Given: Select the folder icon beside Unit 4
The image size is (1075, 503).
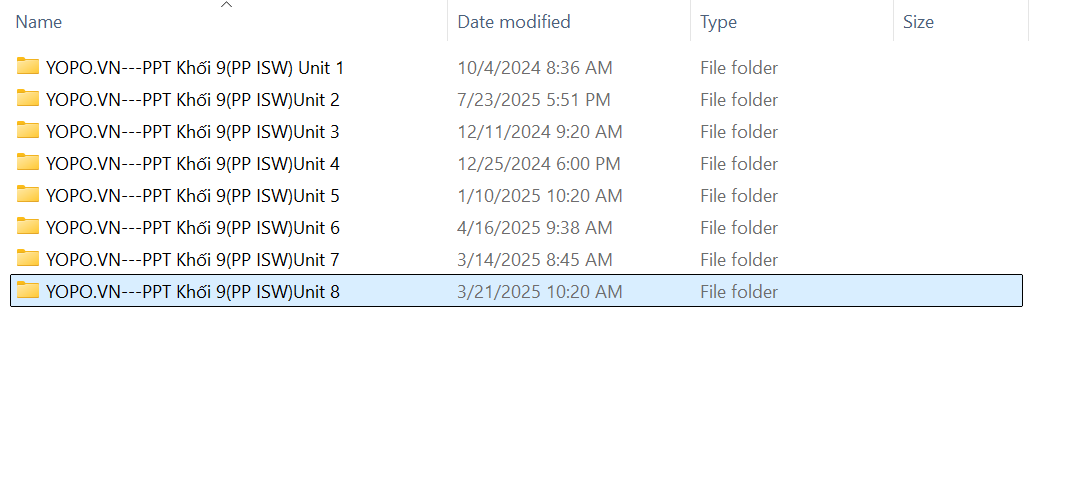Looking at the screenshot, I should pos(28,163).
